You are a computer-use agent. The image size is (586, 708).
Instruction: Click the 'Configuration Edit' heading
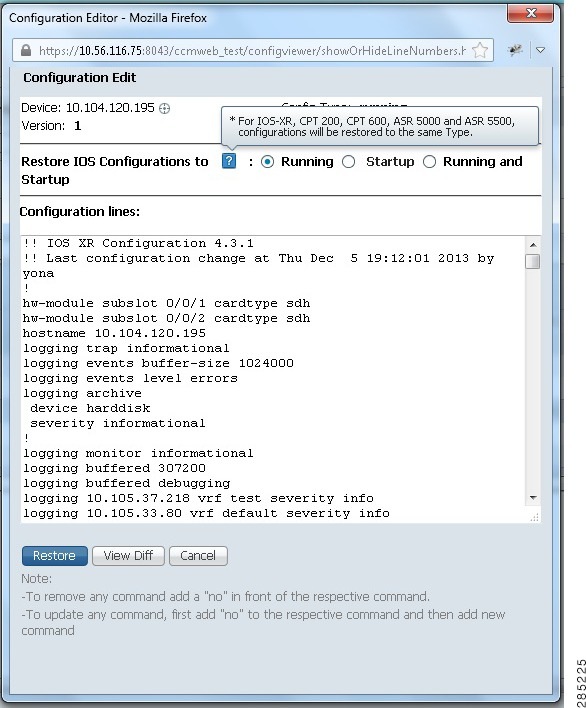click(x=79, y=77)
